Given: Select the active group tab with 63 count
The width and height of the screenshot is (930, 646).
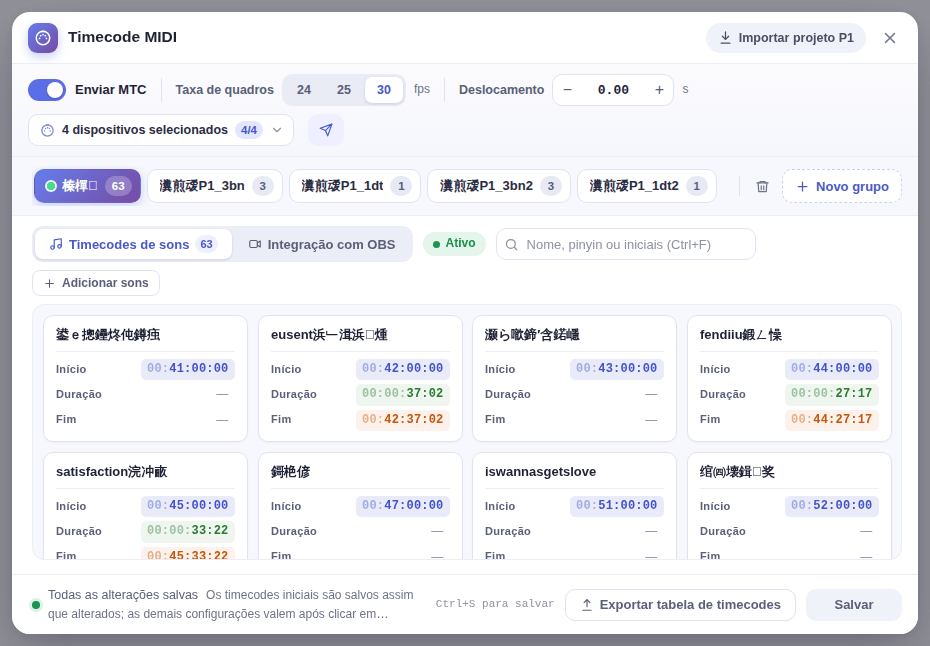Looking at the screenshot, I should (87, 186).
